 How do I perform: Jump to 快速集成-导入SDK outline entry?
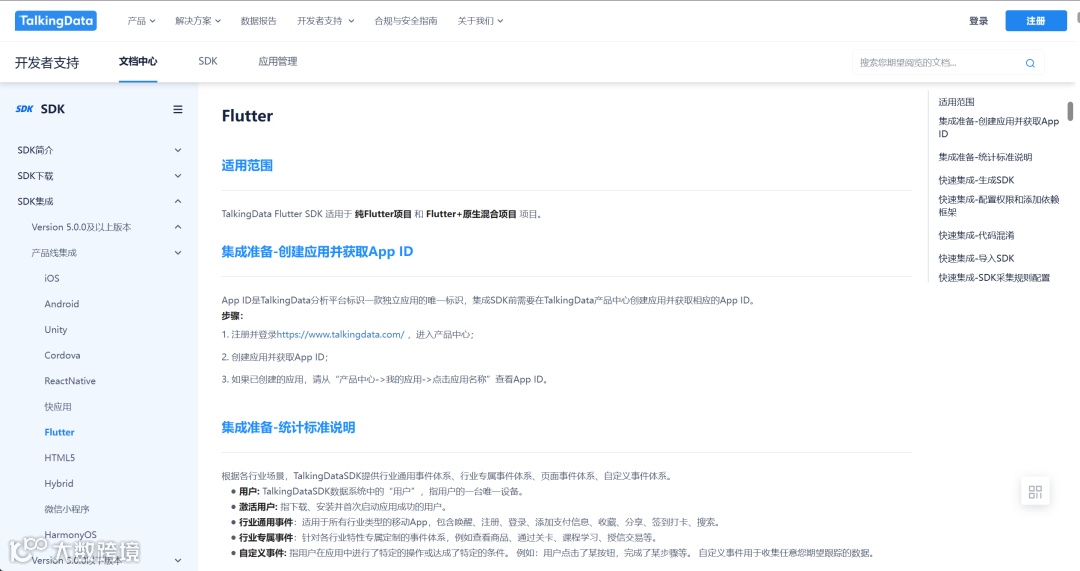click(x=976, y=258)
